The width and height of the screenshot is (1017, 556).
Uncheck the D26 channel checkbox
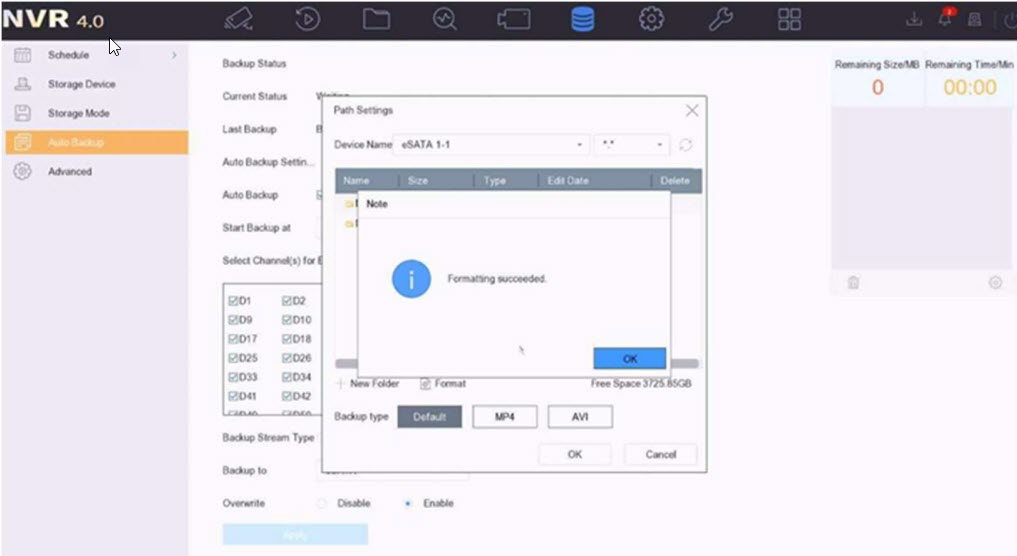click(288, 358)
